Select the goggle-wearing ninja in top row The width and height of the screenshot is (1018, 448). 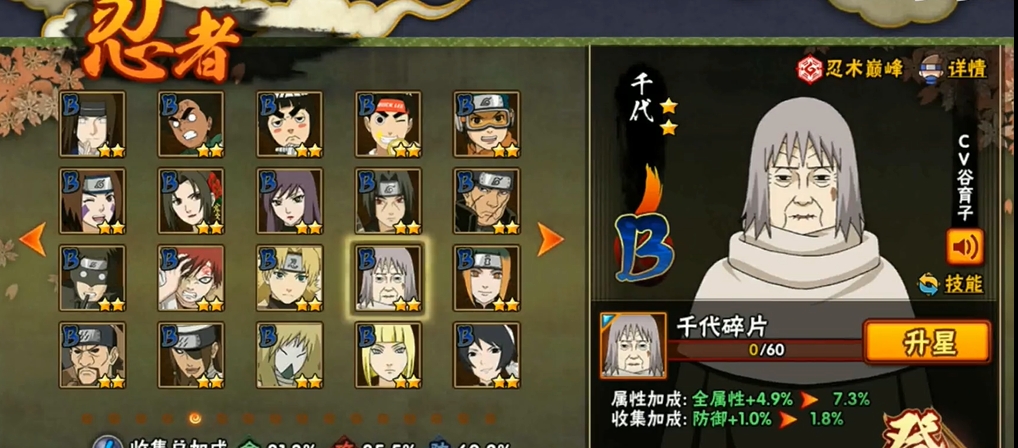(x=487, y=124)
